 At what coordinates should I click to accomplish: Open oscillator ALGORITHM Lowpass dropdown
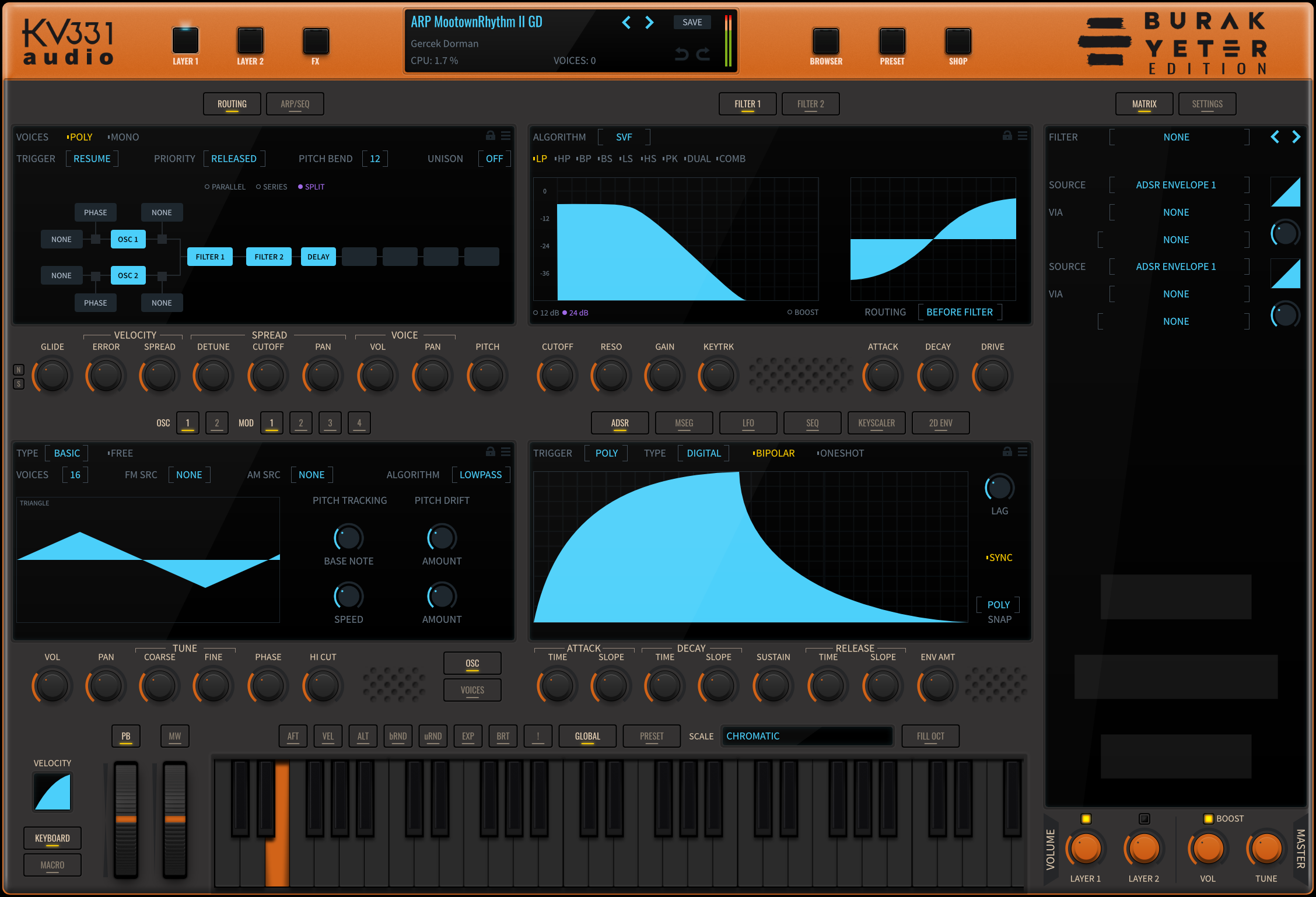(x=481, y=475)
